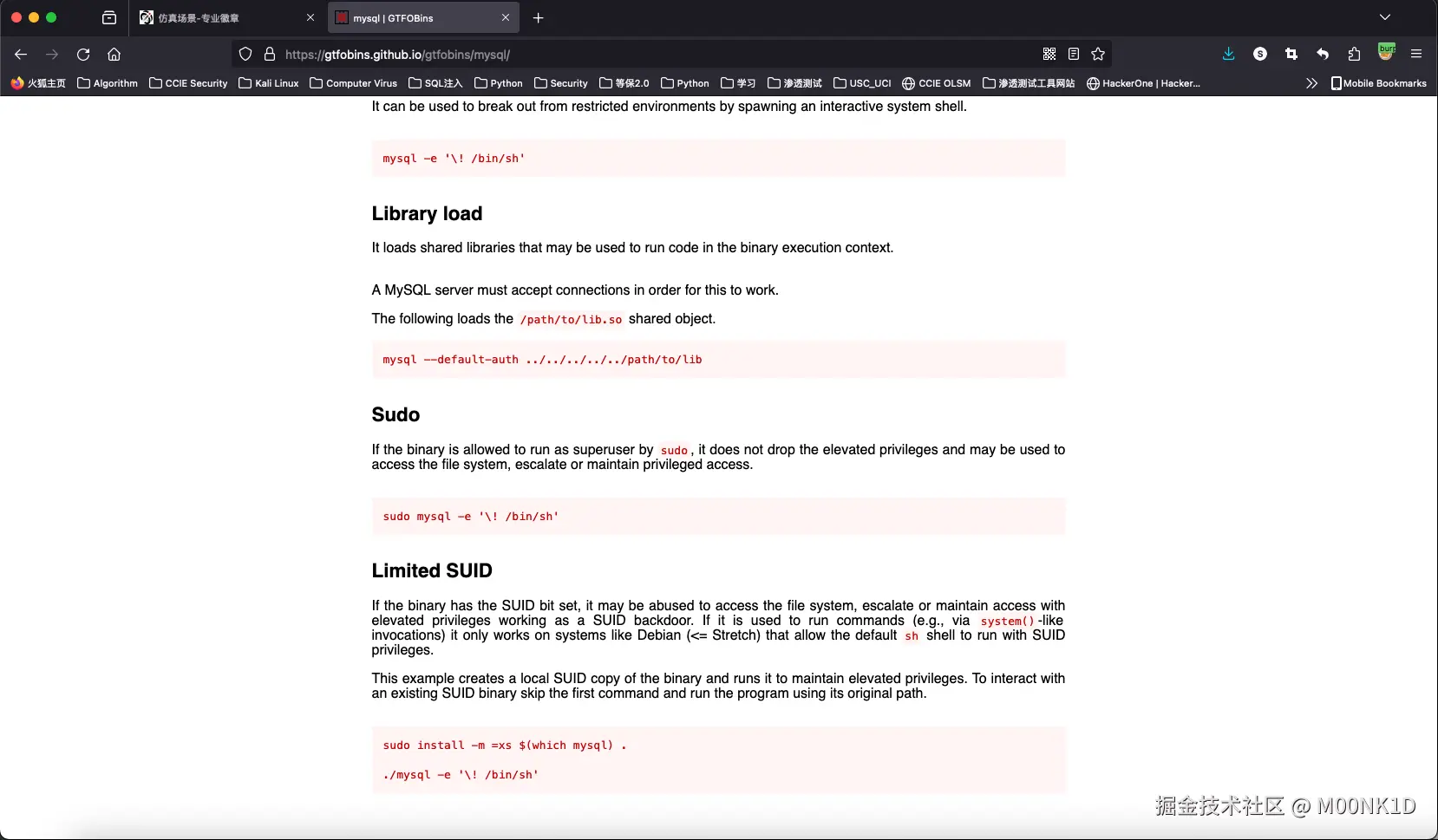Viewport: 1438px width, 840px height.
Task: Generate a QR code for this page
Action: [x=1049, y=54]
